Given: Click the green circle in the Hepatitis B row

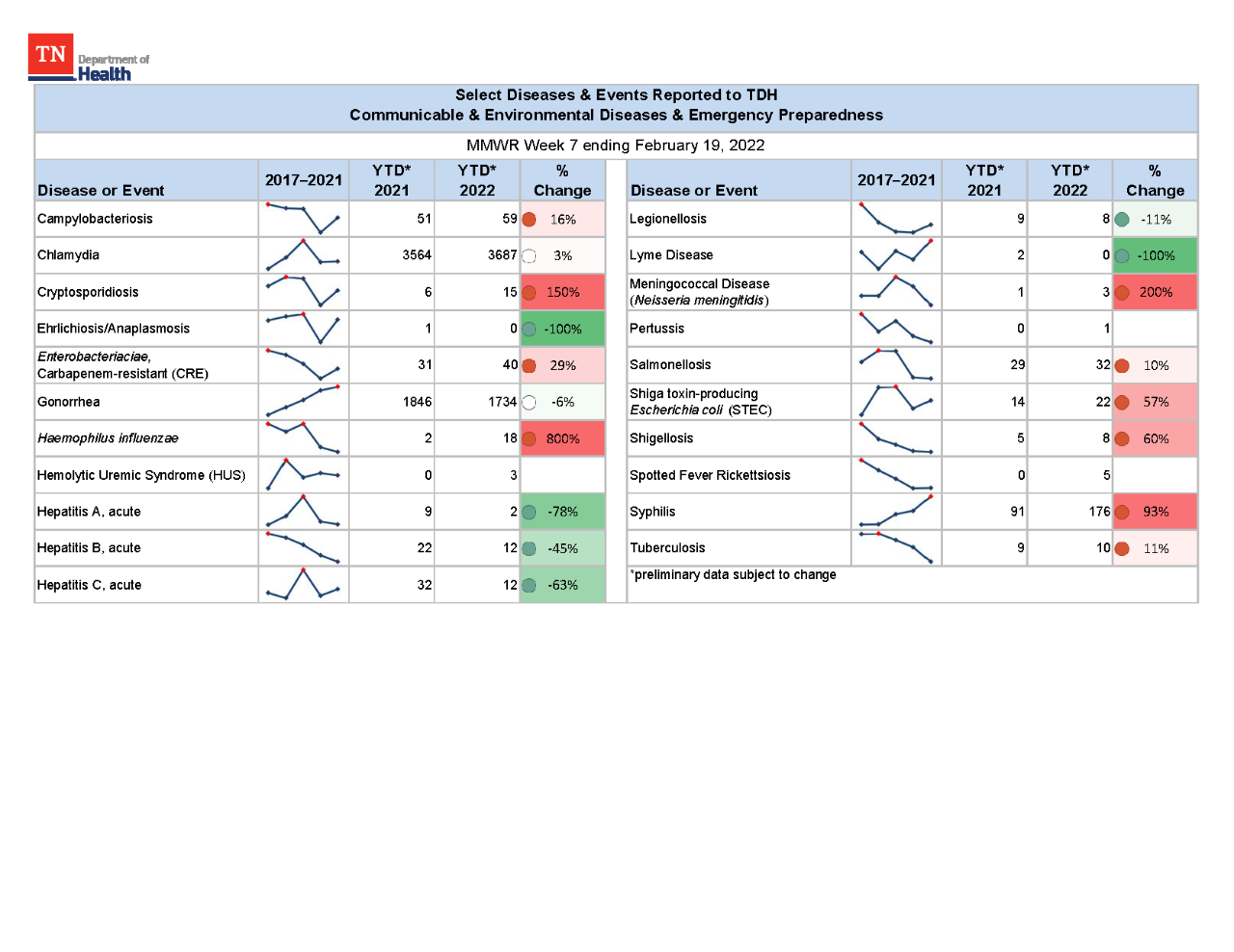Looking at the screenshot, I should click(529, 549).
